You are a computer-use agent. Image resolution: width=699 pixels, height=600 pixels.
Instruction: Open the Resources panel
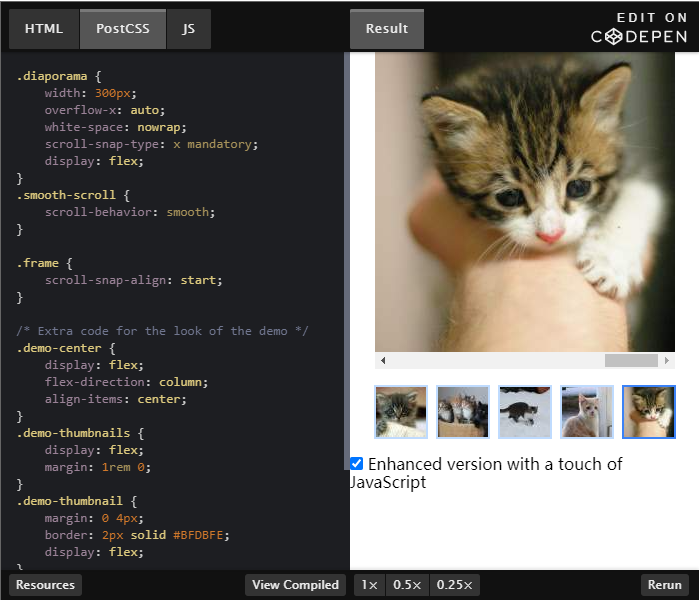tap(45, 585)
